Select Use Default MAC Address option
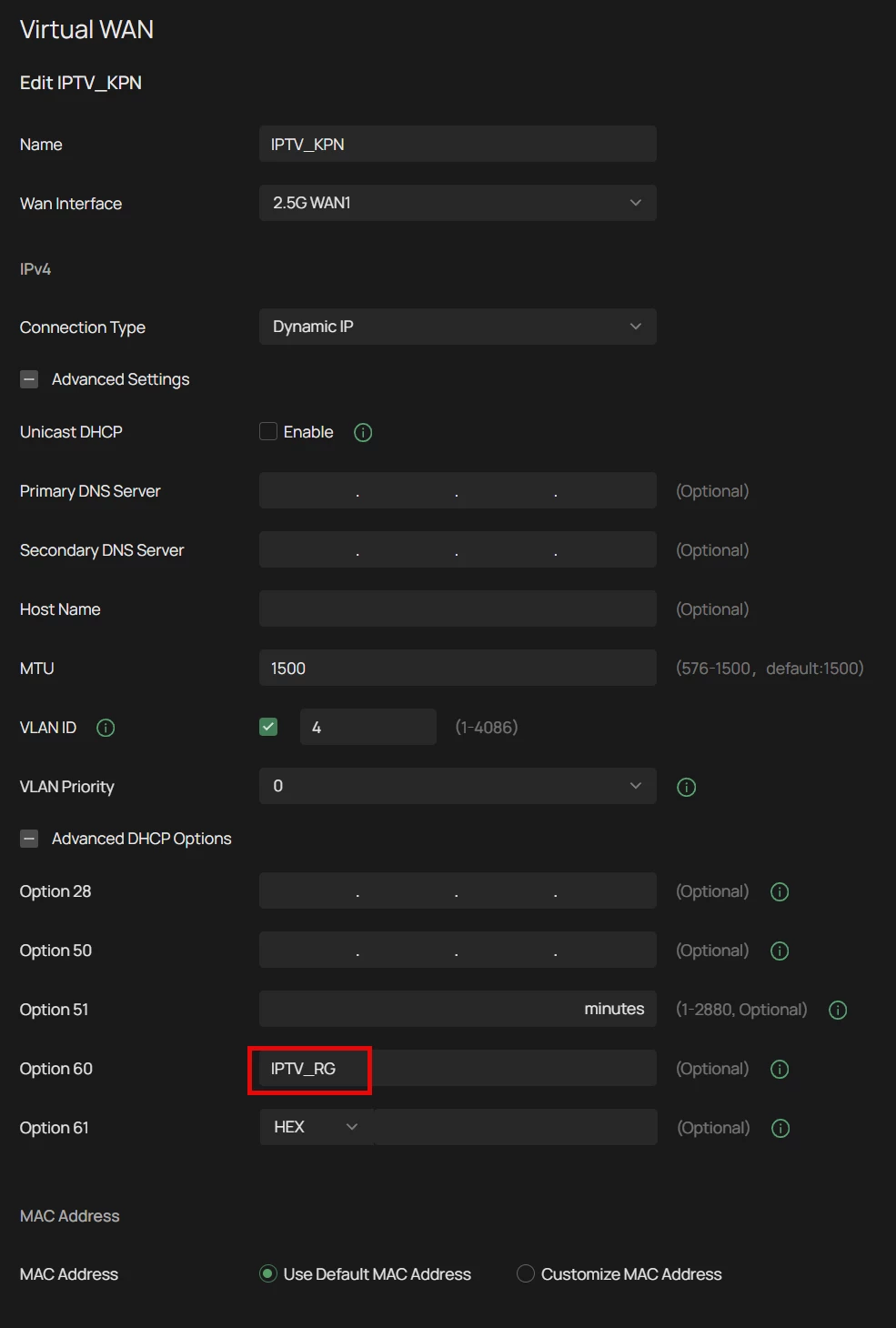Screen dimensions: 896x1328 268,1273
